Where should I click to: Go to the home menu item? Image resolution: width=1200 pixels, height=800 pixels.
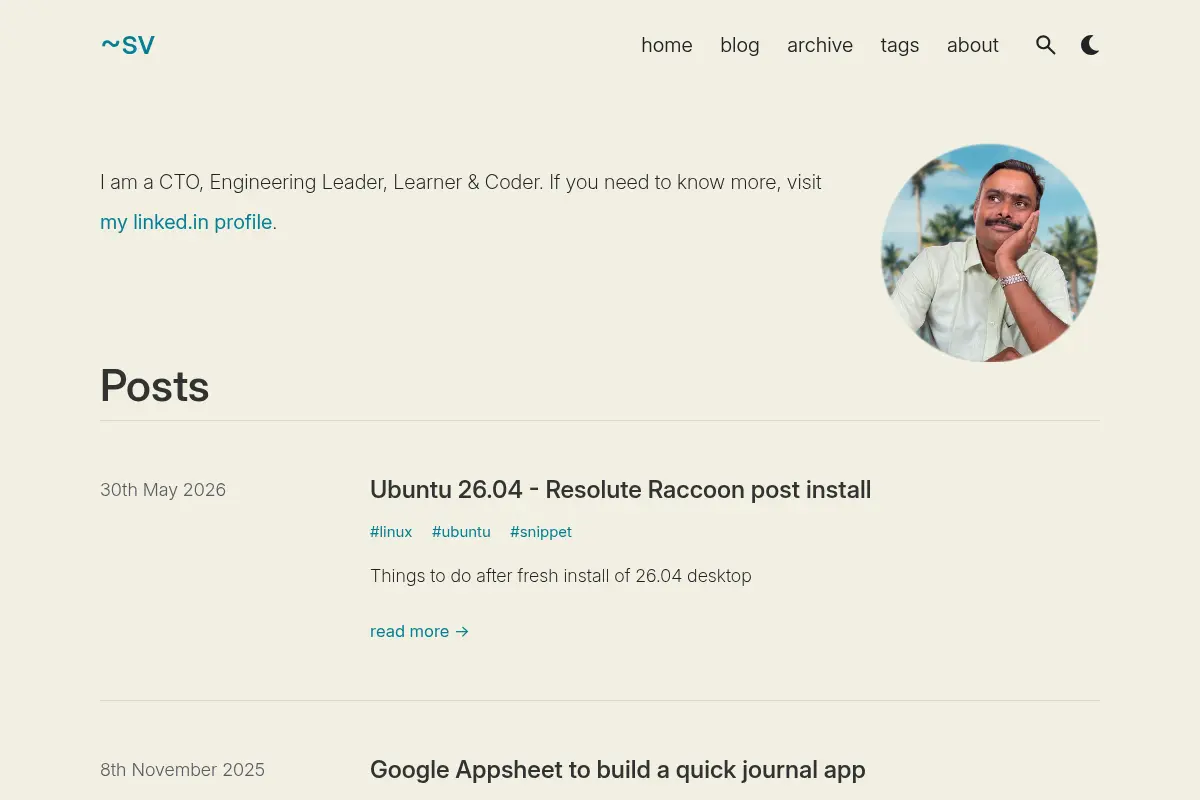667,45
